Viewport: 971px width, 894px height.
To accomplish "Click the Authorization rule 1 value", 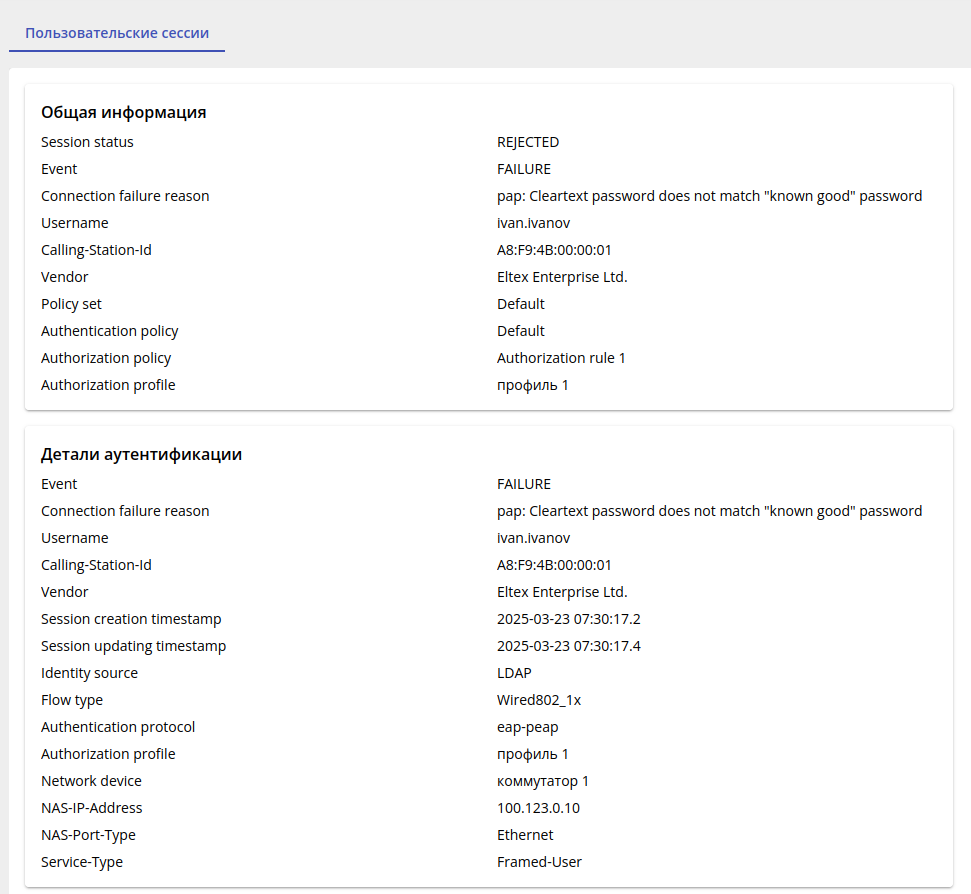I will (561, 358).
